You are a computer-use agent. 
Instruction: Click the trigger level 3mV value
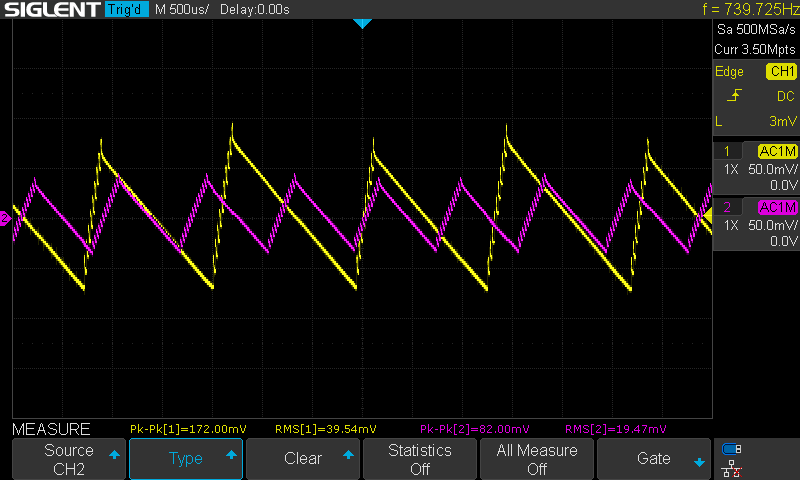pyautogui.click(x=783, y=121)
